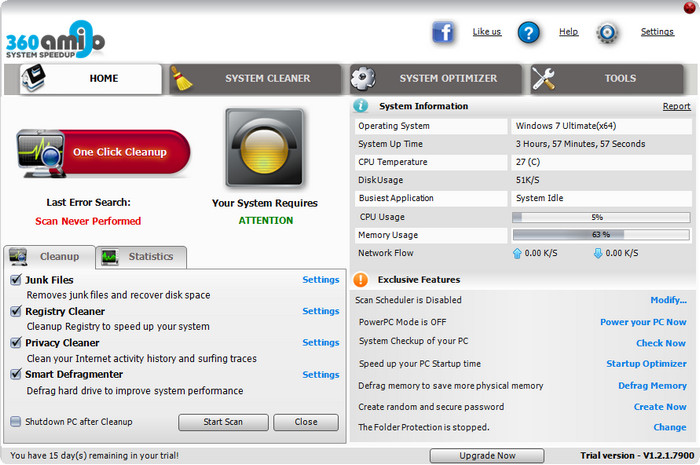Click the 360amigo System Speedup logo
This screenshot has width=700, height=465.
[55, 40]
